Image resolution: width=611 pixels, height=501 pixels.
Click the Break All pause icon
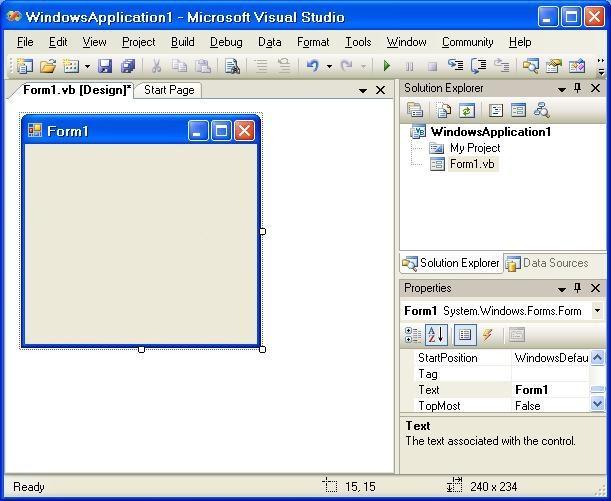(410, 67)
